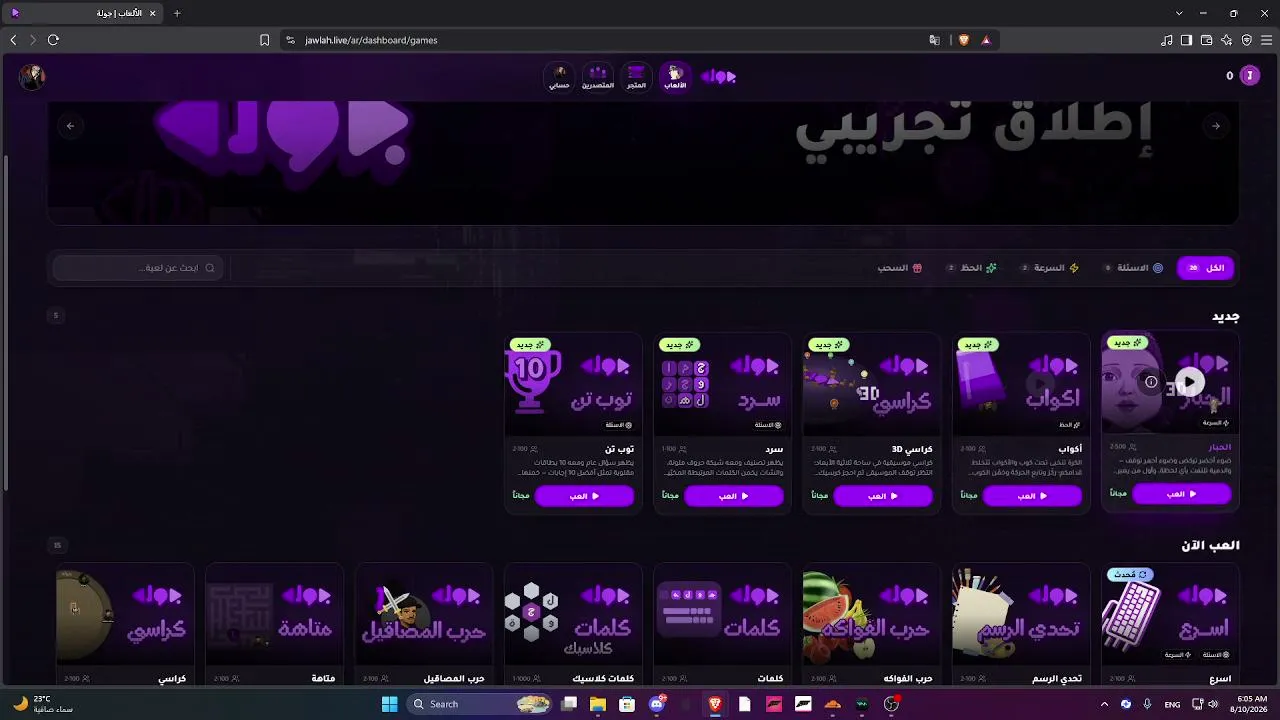Reload the page with the refresh icon
1280x720 pixels.
coord(53,40)
